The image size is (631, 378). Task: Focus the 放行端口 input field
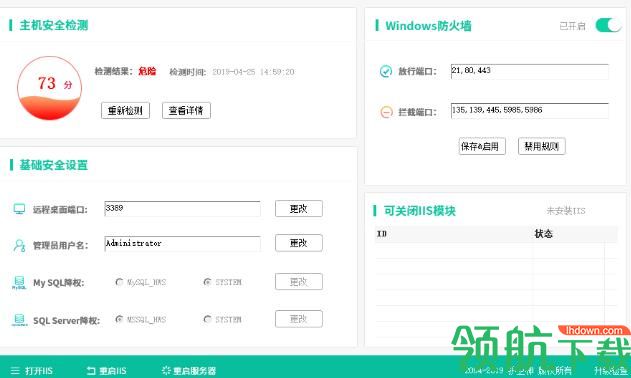tap(529, 71)
